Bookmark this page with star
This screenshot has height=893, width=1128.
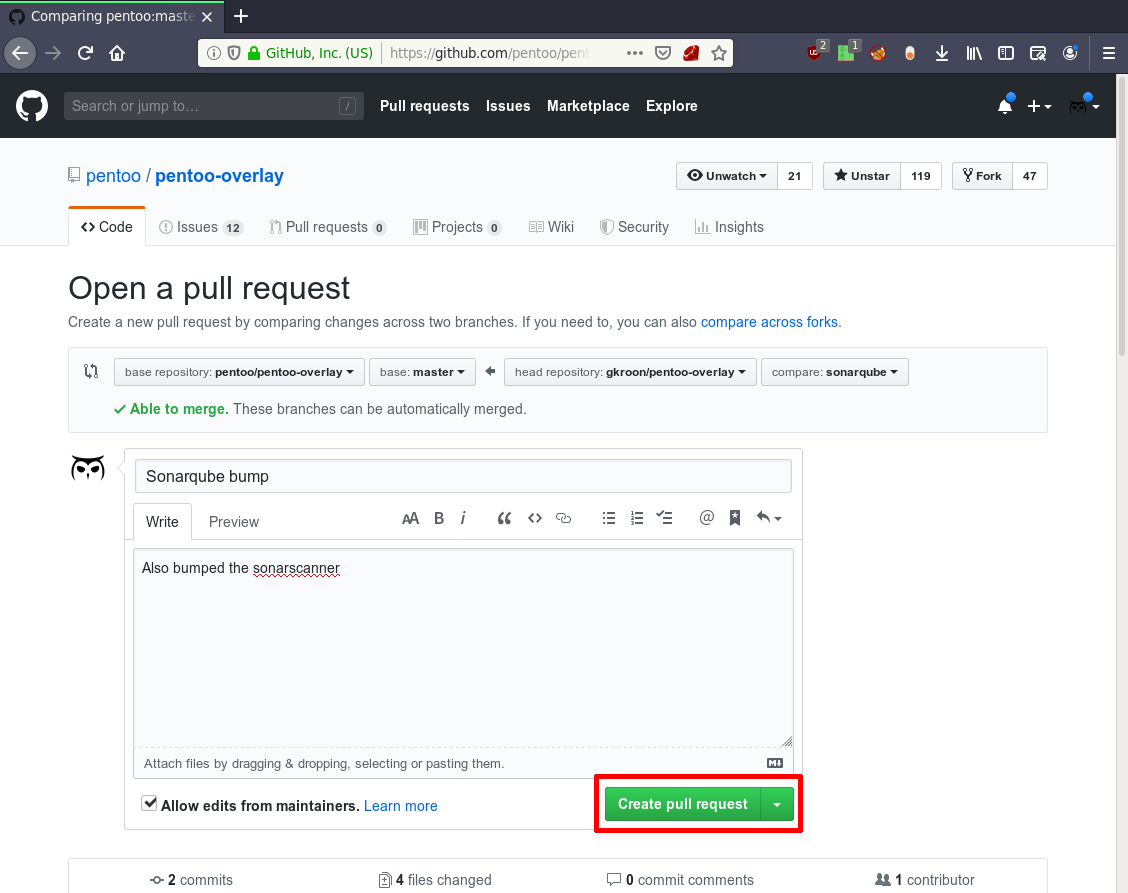point(719,53)
